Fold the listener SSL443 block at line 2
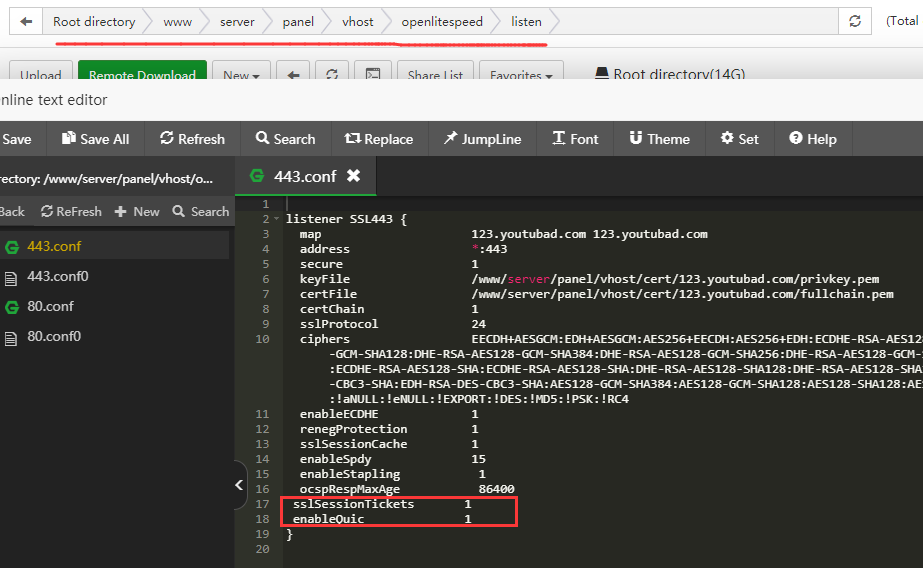The height and width of the screenshot is (568, 923). pos(277,219)
